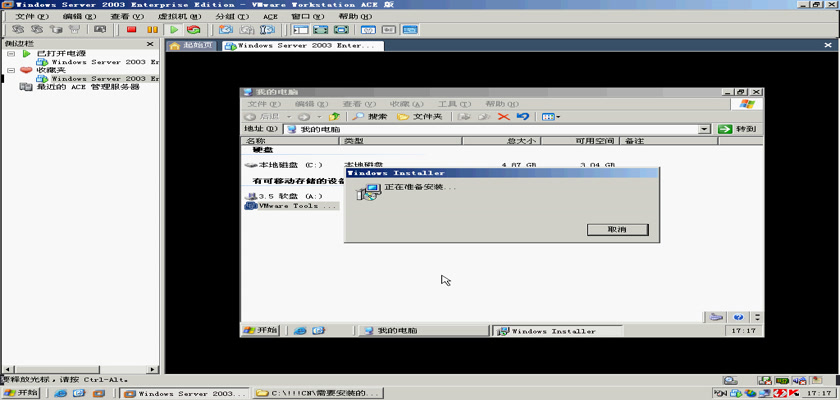Open the ACE menu
Viewport: 840px width, 400px height.
[270, 17]
